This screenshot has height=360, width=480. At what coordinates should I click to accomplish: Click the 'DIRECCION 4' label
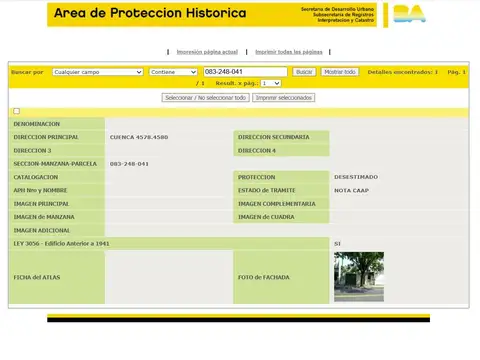point(257,151)
